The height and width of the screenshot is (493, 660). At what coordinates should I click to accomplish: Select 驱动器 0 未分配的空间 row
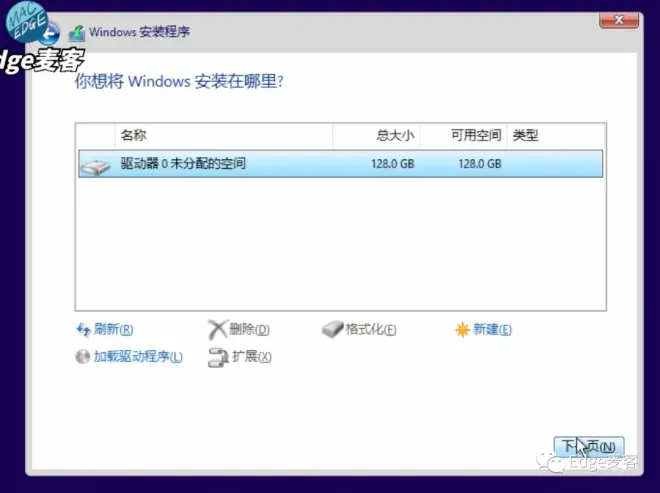(x=341, y=164)
